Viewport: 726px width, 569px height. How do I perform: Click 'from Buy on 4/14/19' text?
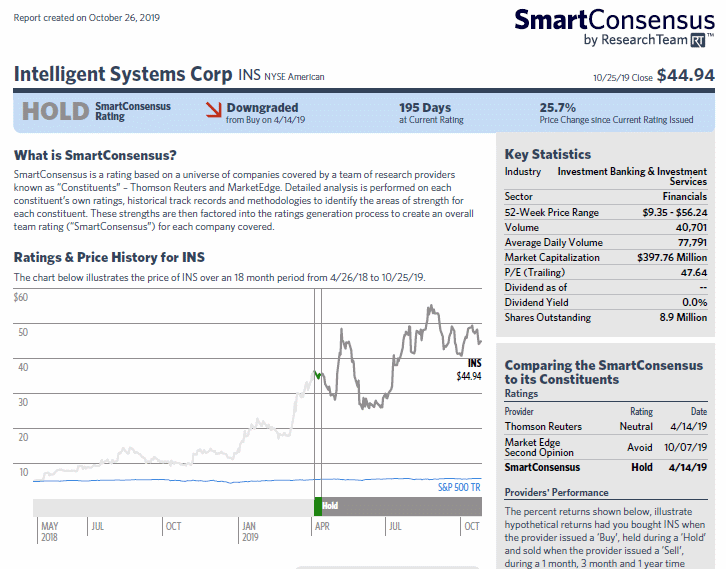tap(265, 120)
